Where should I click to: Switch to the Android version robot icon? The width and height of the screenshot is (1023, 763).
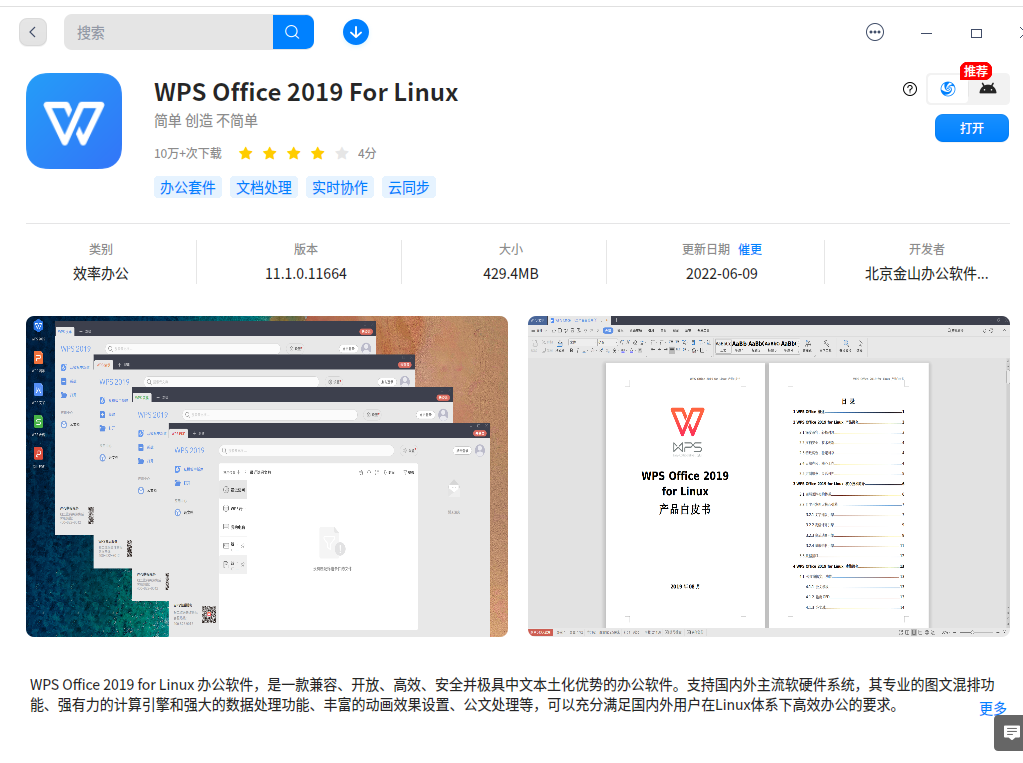click(986, 89)
